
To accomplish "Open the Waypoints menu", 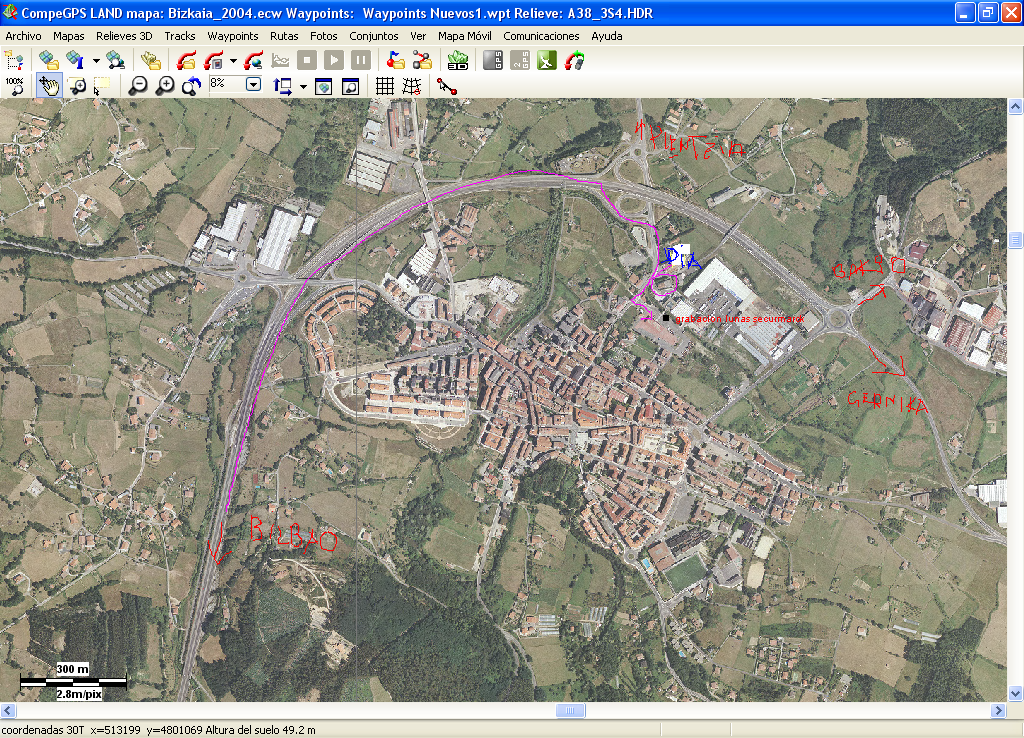I will coord(233,36).
